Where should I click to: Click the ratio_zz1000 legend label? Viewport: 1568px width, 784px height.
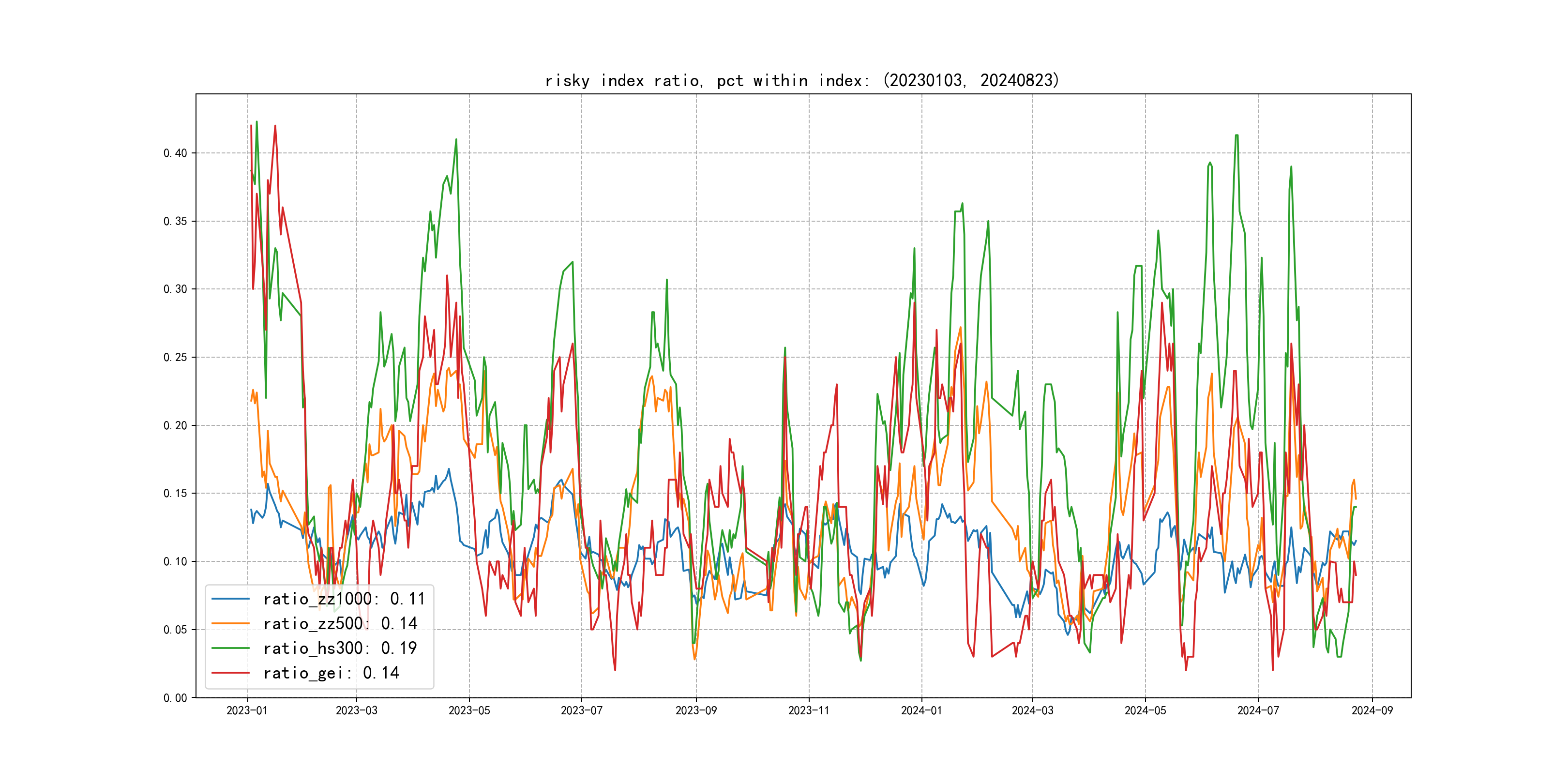point(344,599)
